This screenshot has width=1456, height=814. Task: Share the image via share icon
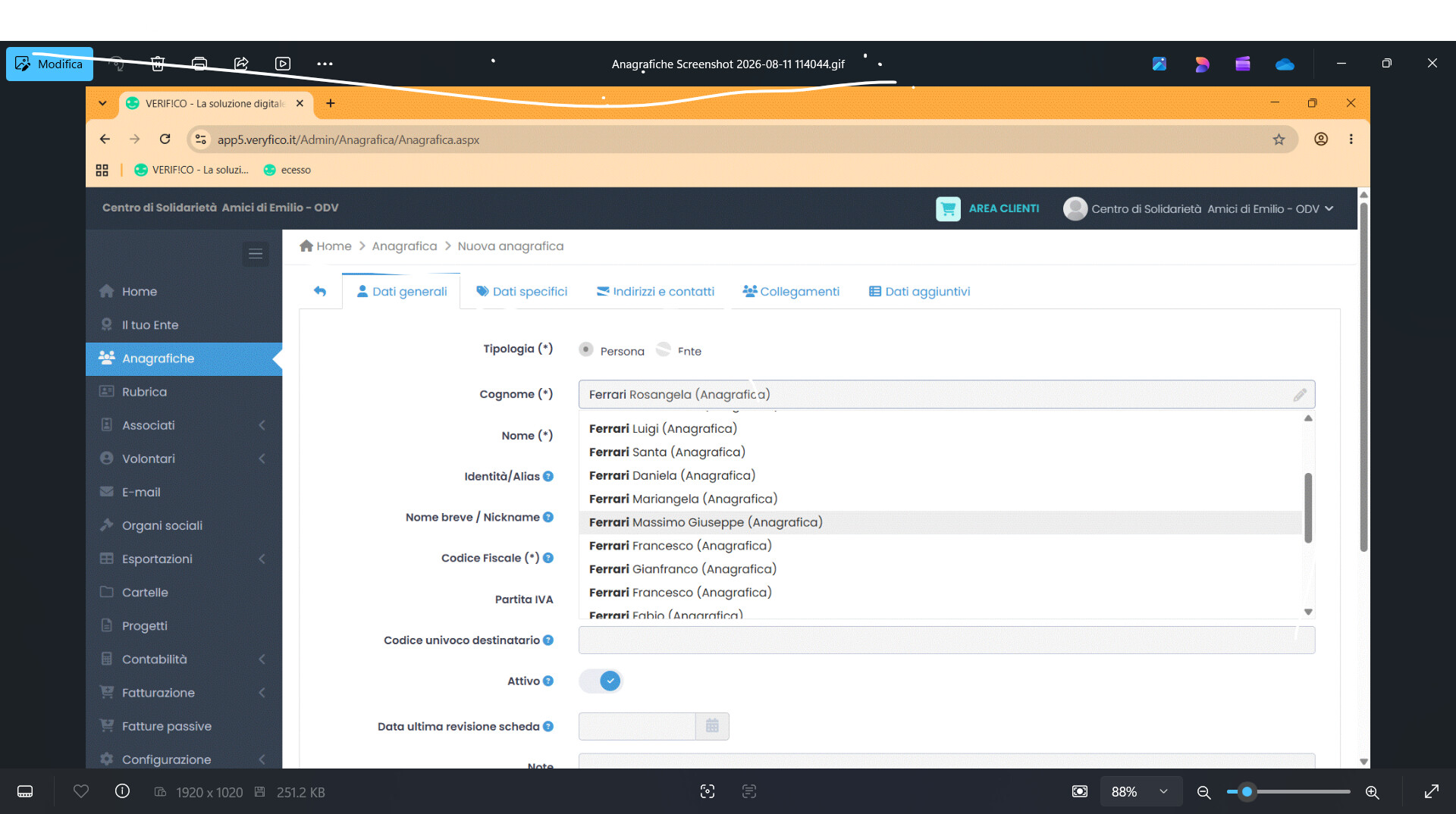coord(241,64)
